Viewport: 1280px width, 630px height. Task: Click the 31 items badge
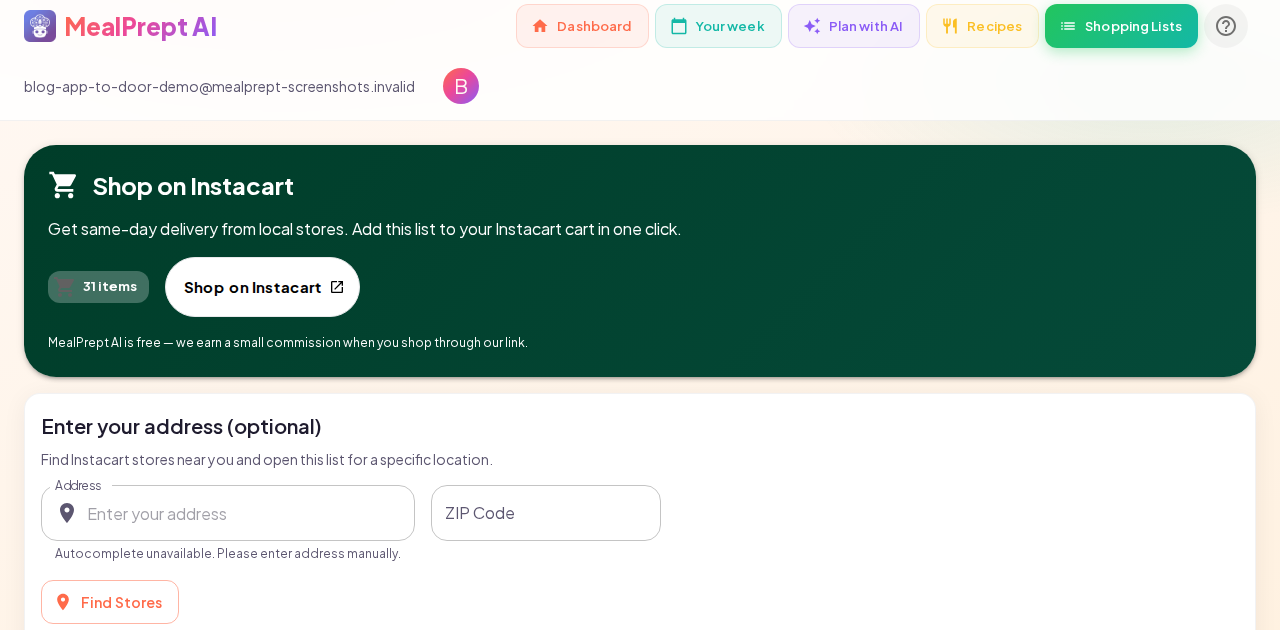pos(98,287)
